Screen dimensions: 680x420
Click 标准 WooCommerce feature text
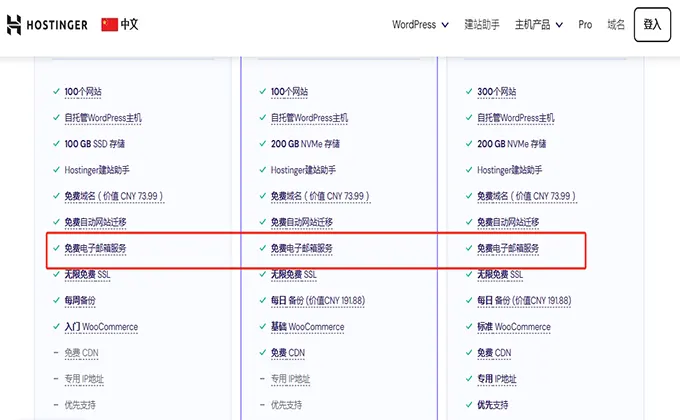pyautogui.click(x=513, y=327)
